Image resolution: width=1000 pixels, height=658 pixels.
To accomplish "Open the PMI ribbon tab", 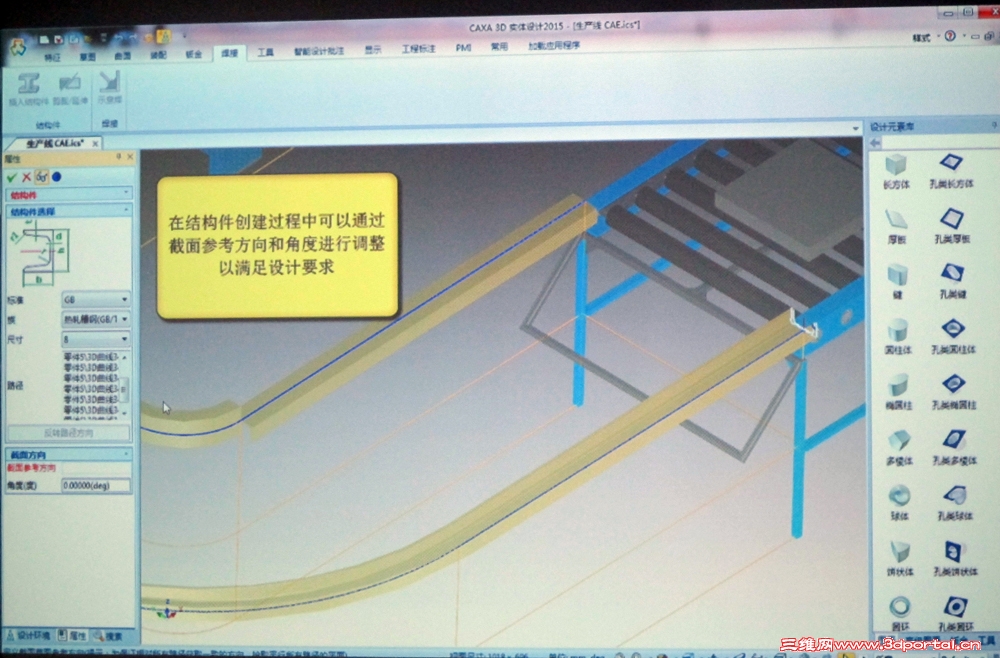I will coord(463,48).
